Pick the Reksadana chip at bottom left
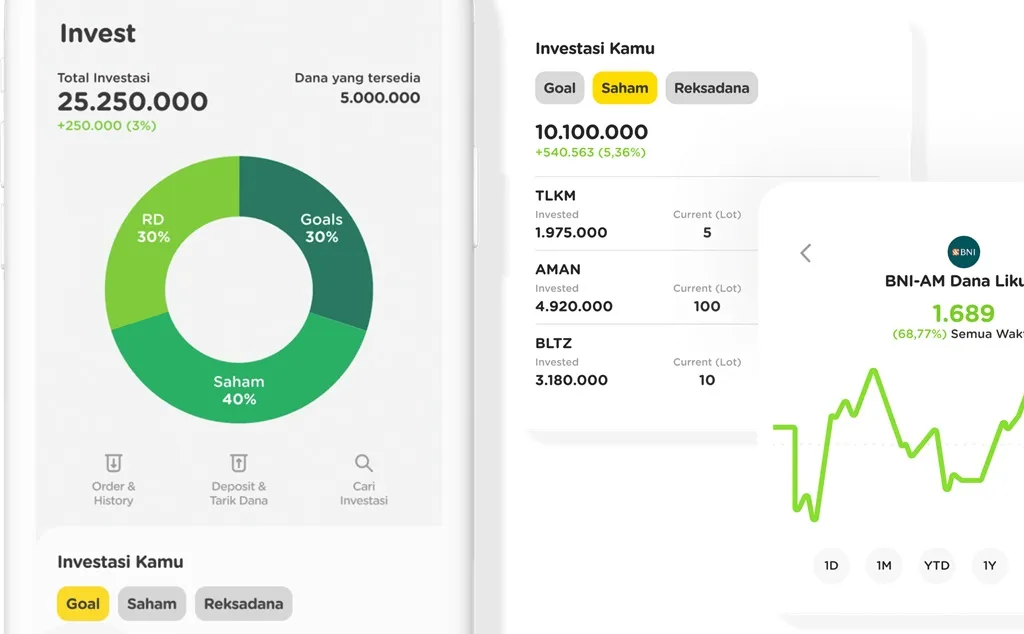 (x=244, y=603)
